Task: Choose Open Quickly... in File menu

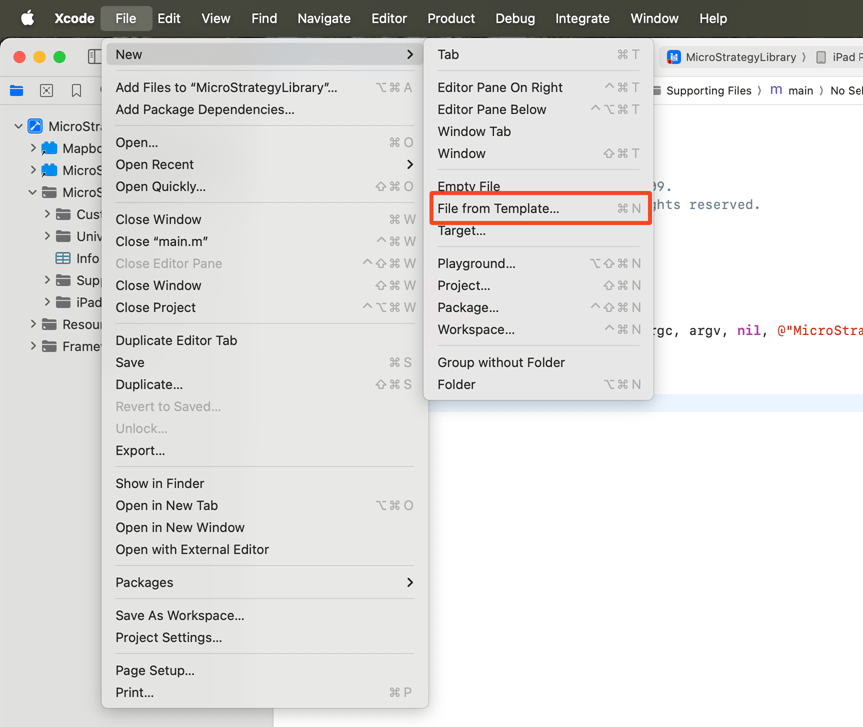Action: pos(264,187)
